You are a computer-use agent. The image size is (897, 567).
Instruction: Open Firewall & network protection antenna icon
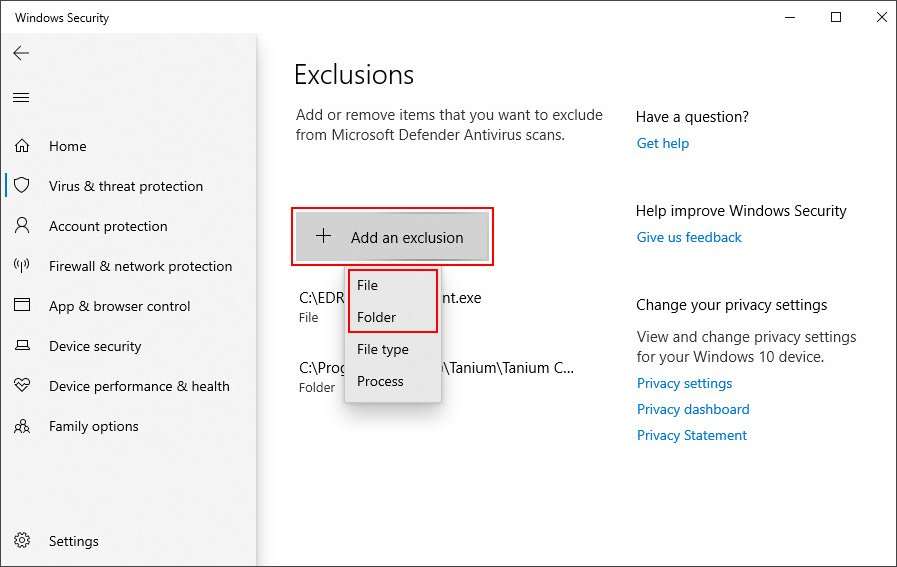click(22, 265)
